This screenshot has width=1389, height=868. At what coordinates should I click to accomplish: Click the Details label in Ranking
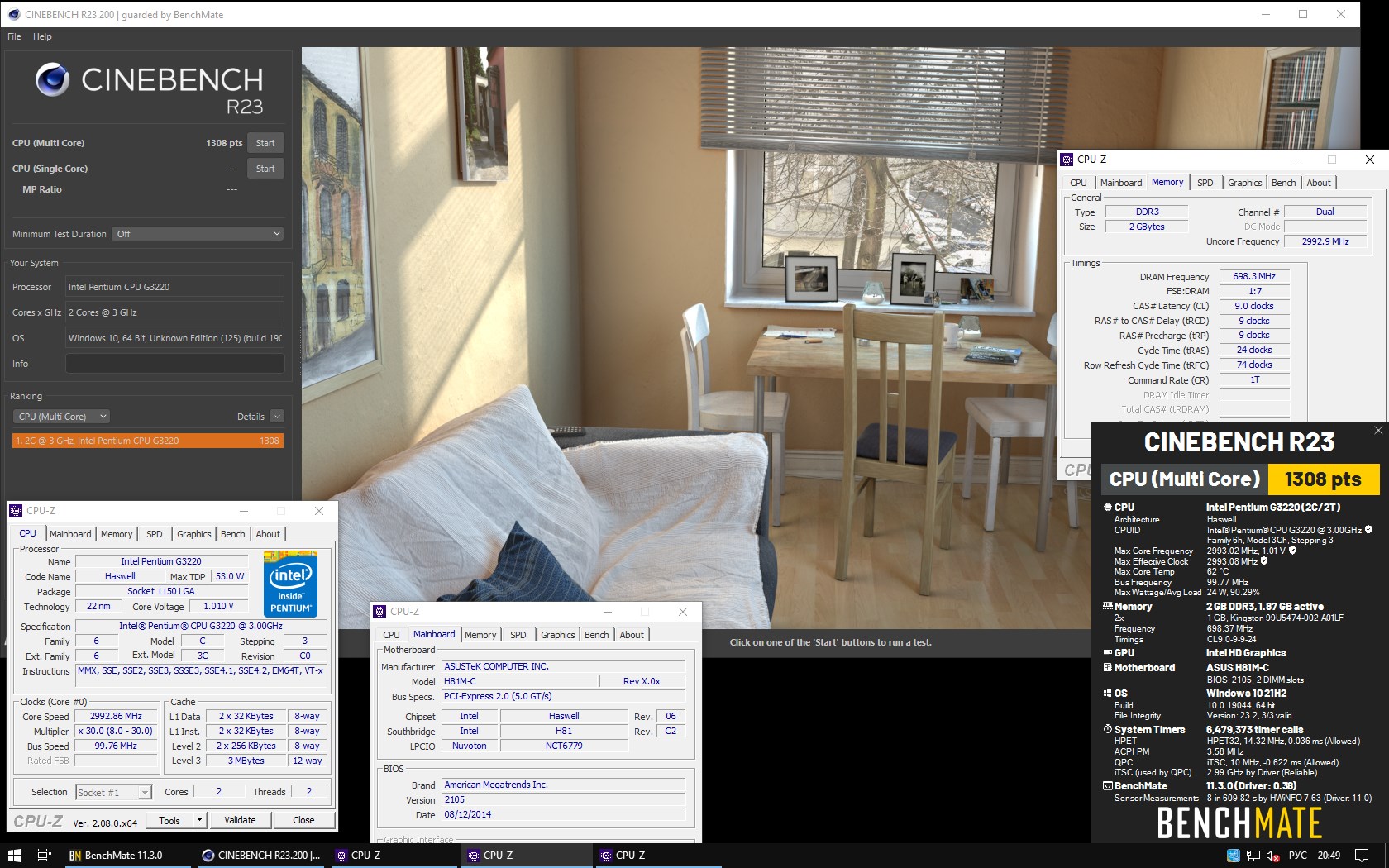pyautogui.click(x=251, y=417)
